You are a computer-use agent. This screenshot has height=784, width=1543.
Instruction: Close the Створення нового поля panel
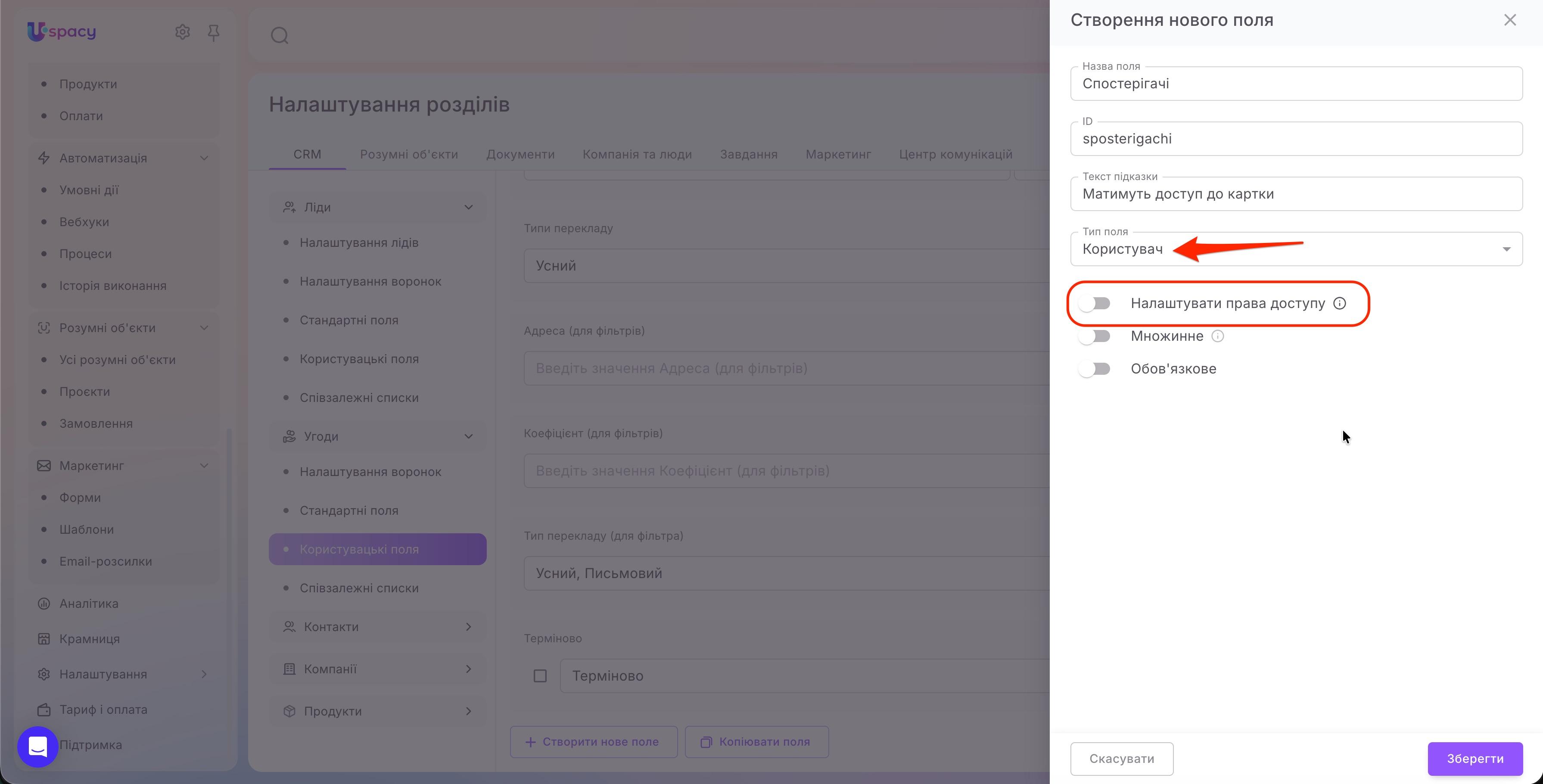(1509, 20)
